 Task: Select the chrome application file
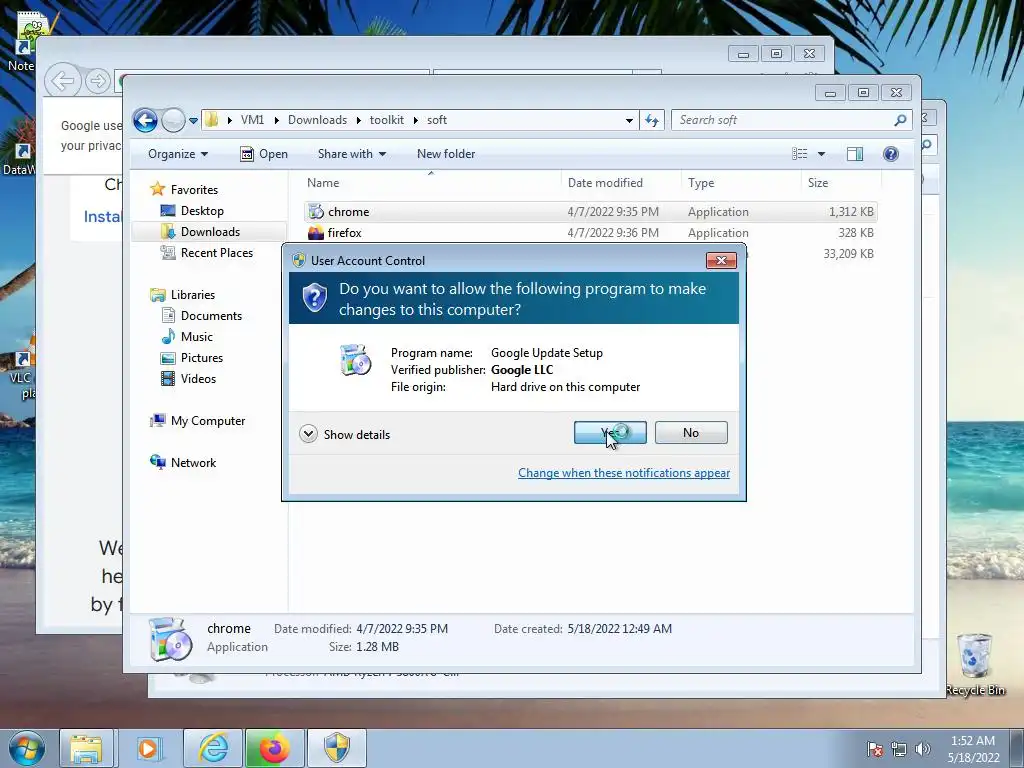click(x=590, y=212)
